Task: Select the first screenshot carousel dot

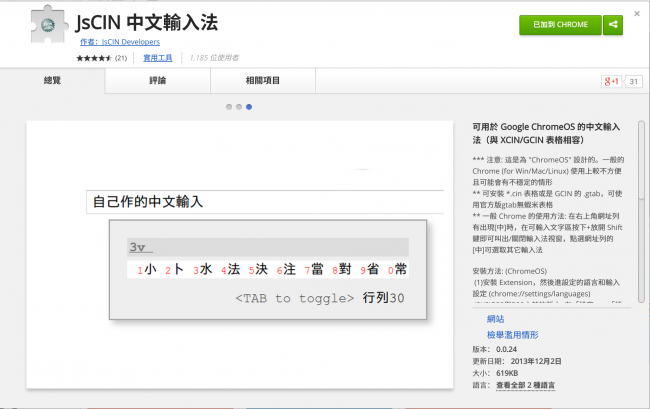Action: (229, 107)
